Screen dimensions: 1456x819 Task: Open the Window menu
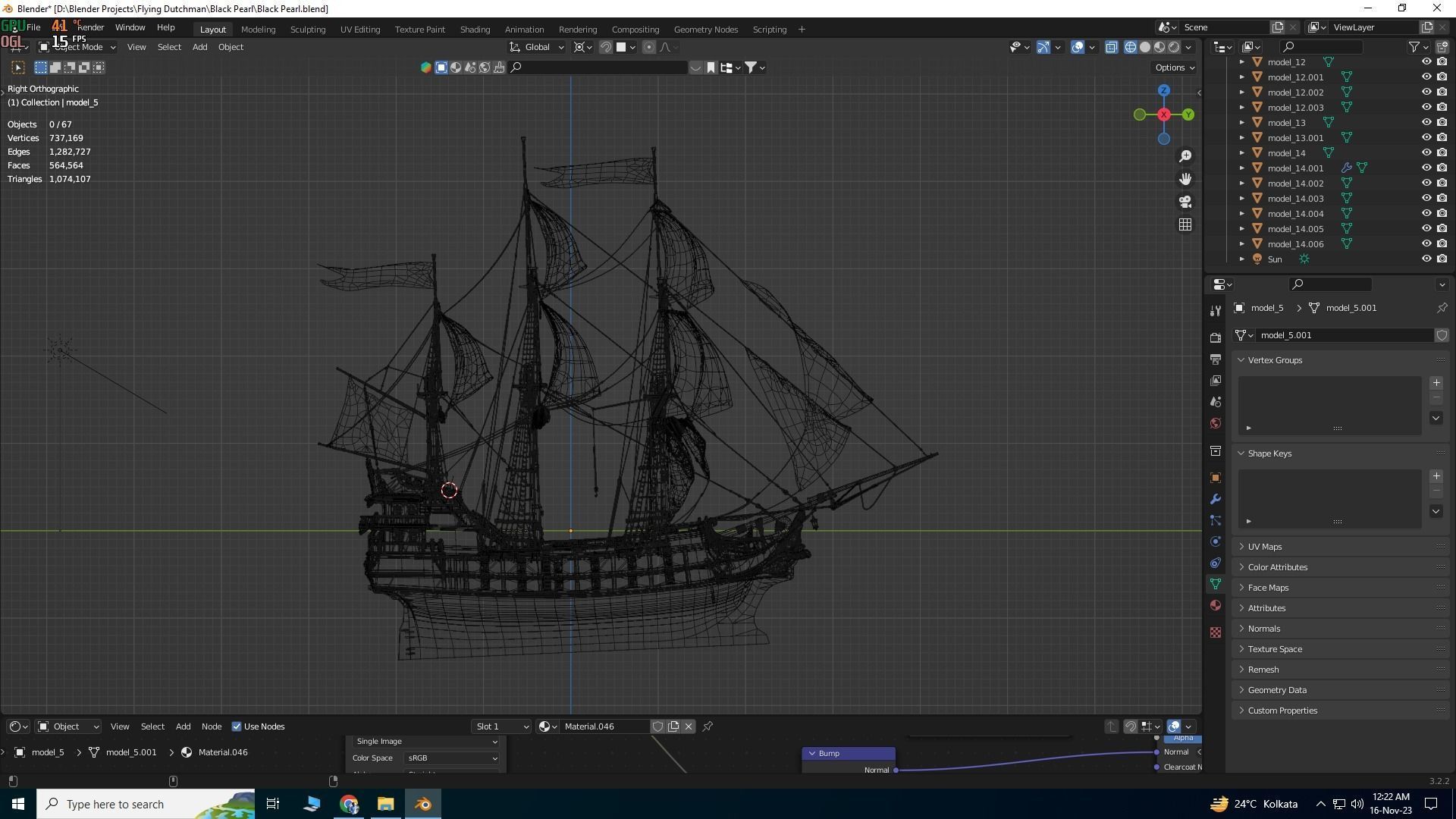tap(130, 27)
